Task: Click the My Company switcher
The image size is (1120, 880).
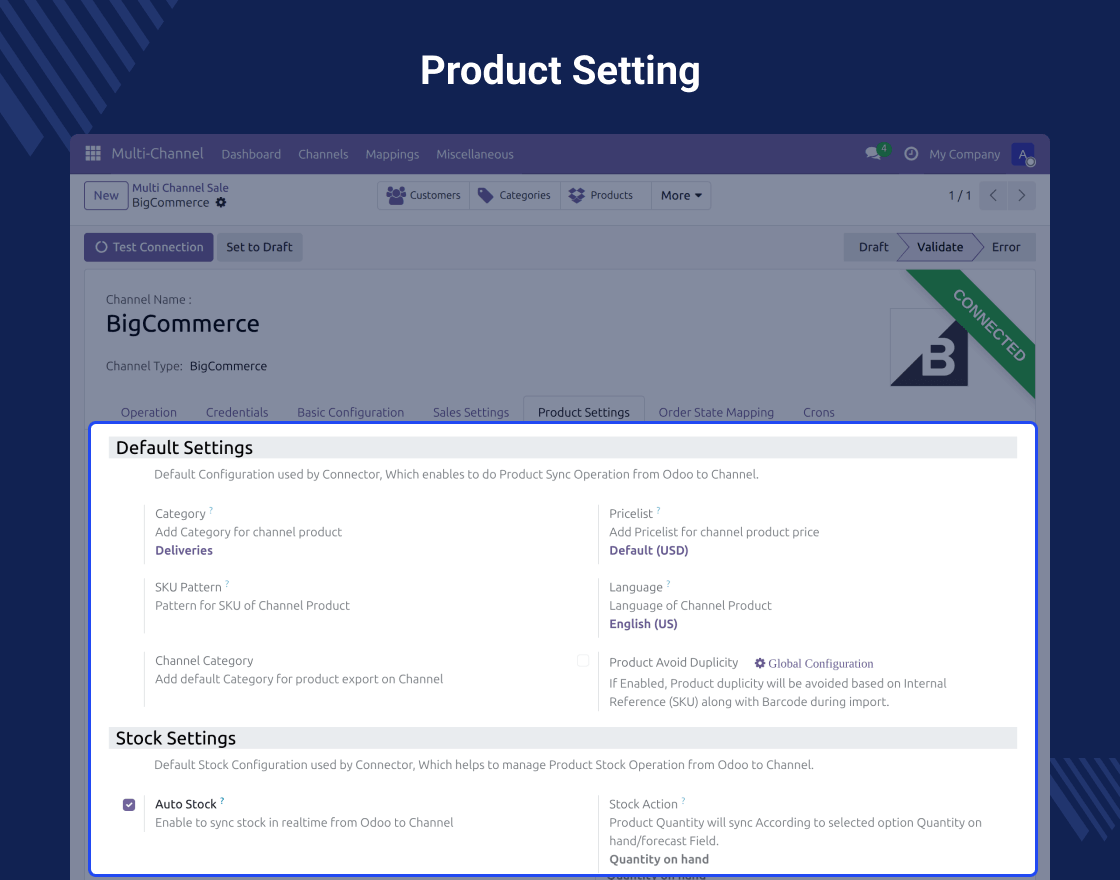Action: (x=964, y=154)
